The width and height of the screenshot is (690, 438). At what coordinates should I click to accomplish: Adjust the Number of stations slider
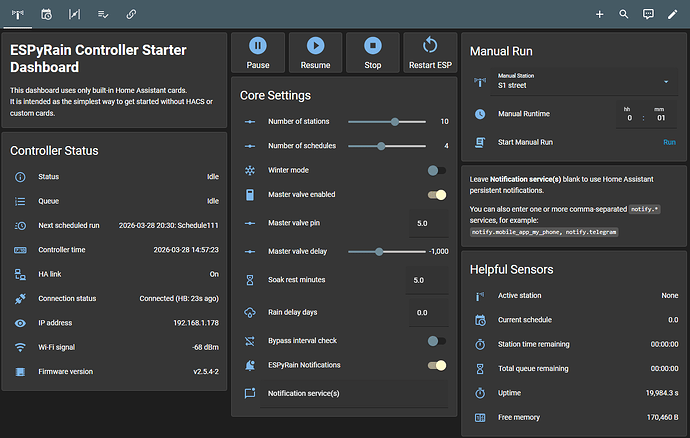coord(387,121)
